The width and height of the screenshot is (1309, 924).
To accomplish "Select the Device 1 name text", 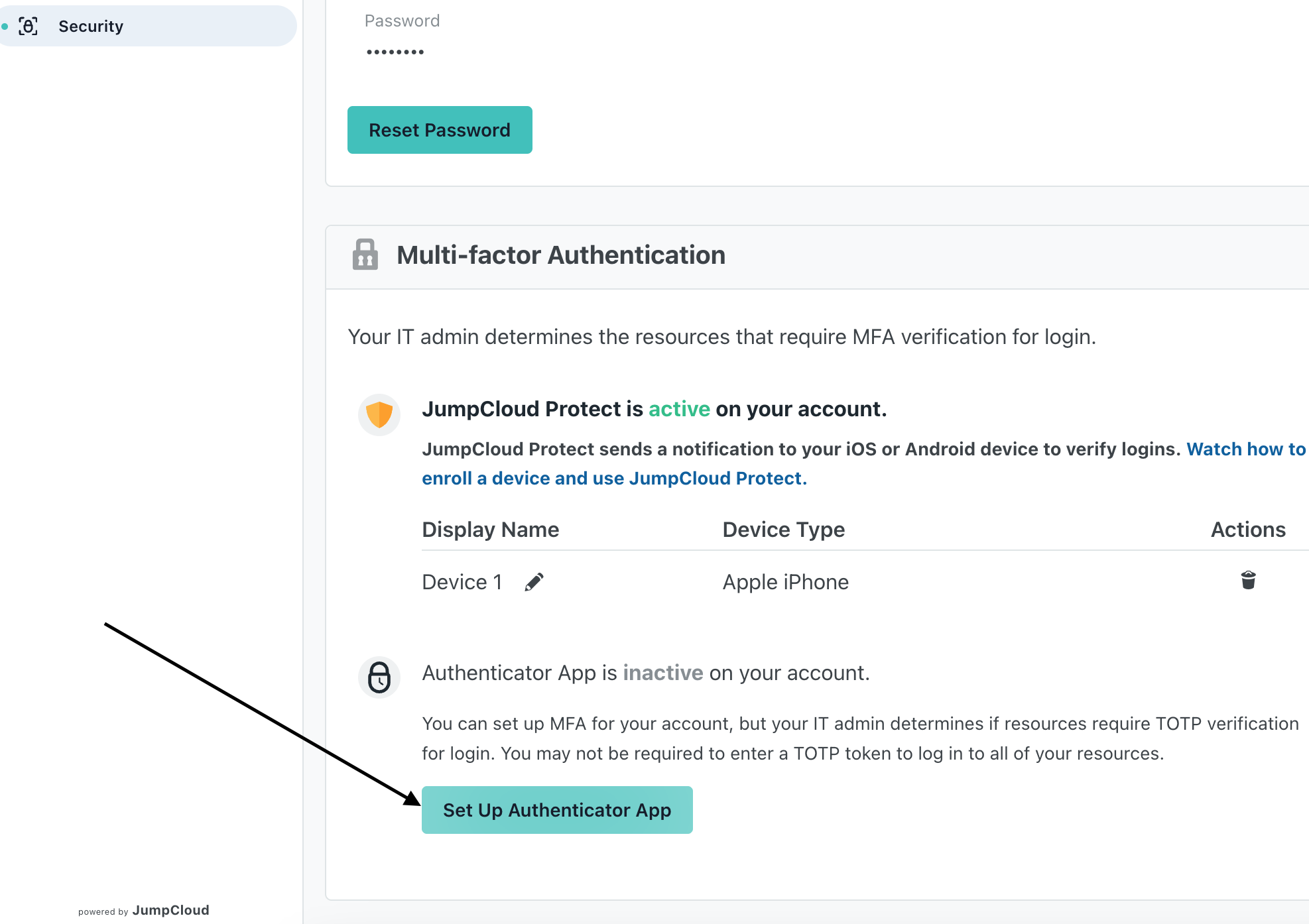I will tap(462, 582).
